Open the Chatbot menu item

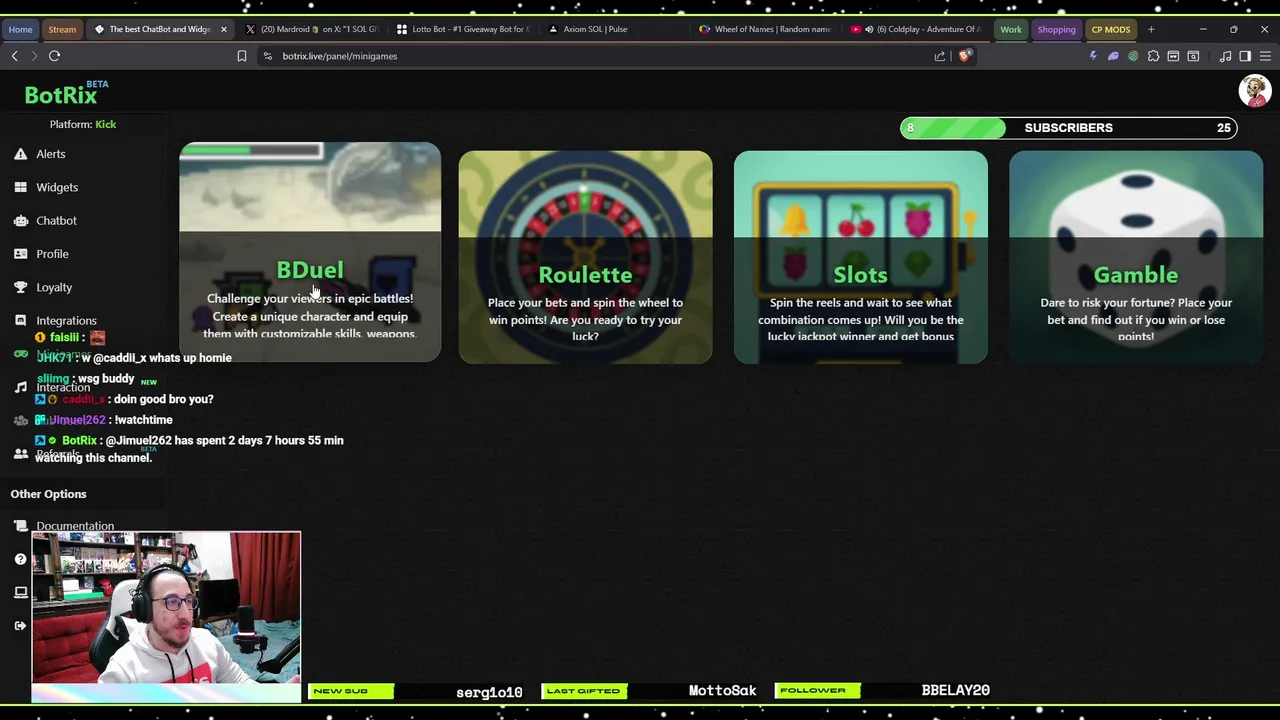(x=56, y=220)
